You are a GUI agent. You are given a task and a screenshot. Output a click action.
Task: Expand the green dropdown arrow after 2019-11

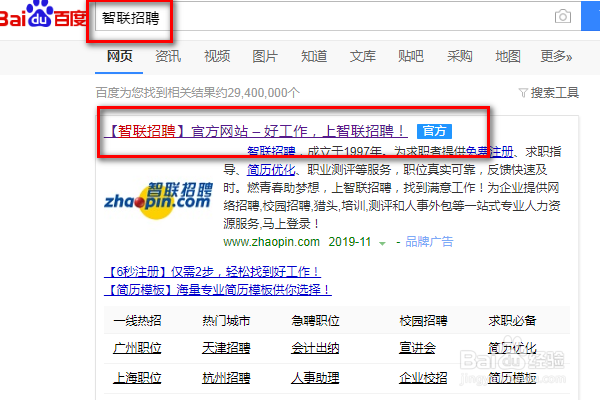pos(382,243)
